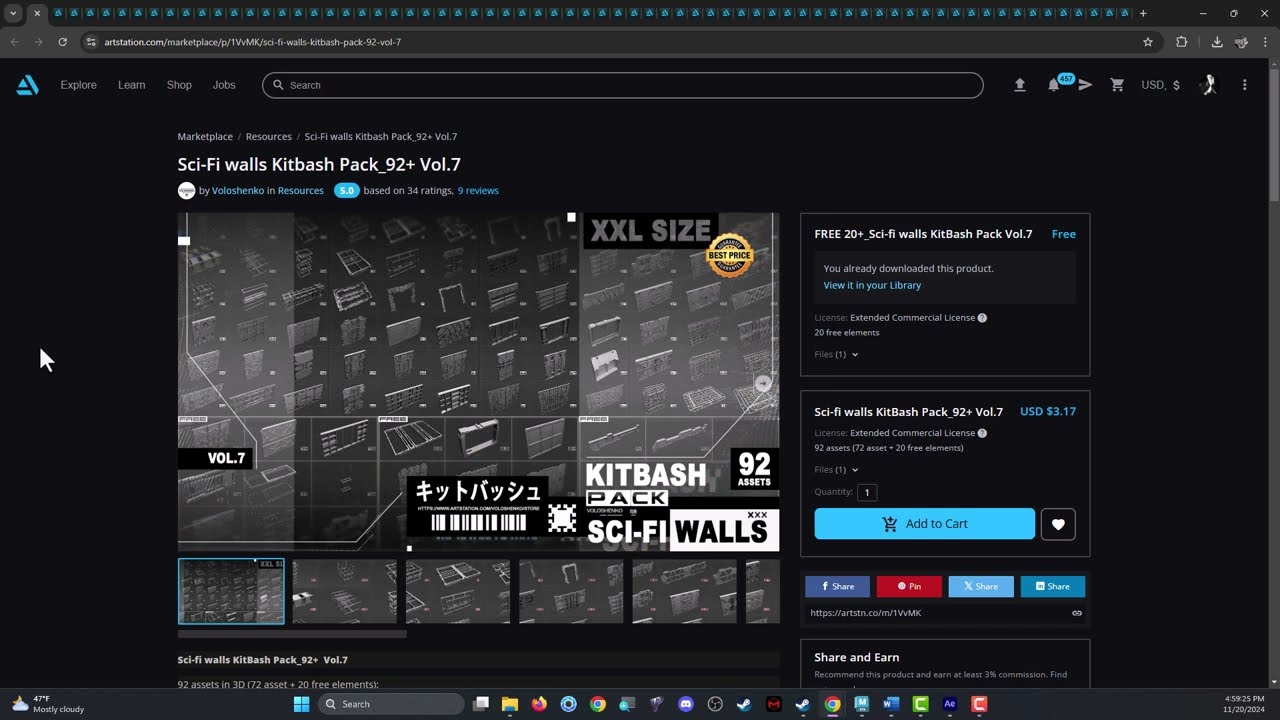
Task: Open the shopping cart icon
Action: click(x=1117, y=85)
